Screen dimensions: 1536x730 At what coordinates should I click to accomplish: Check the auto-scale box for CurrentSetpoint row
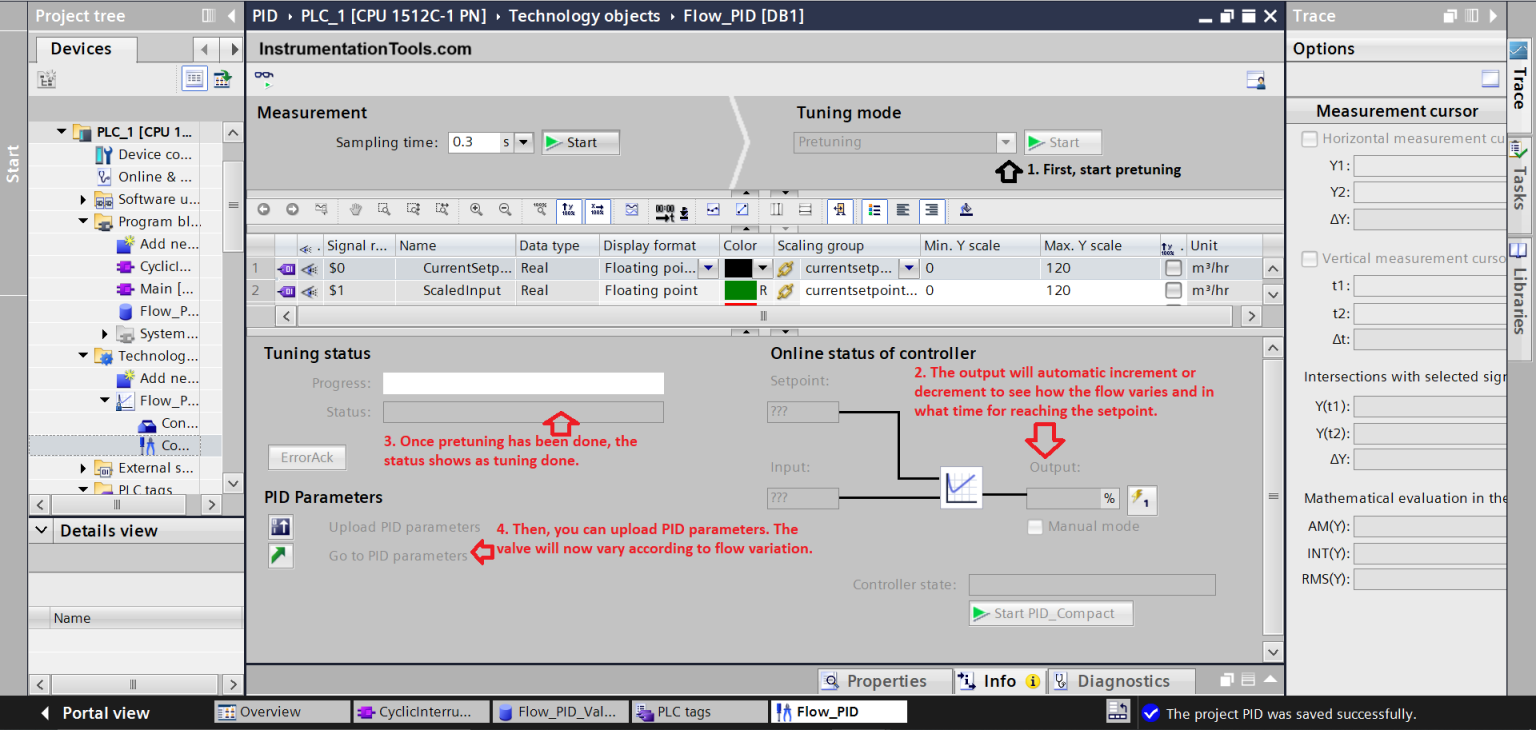tap(1173, 268)
